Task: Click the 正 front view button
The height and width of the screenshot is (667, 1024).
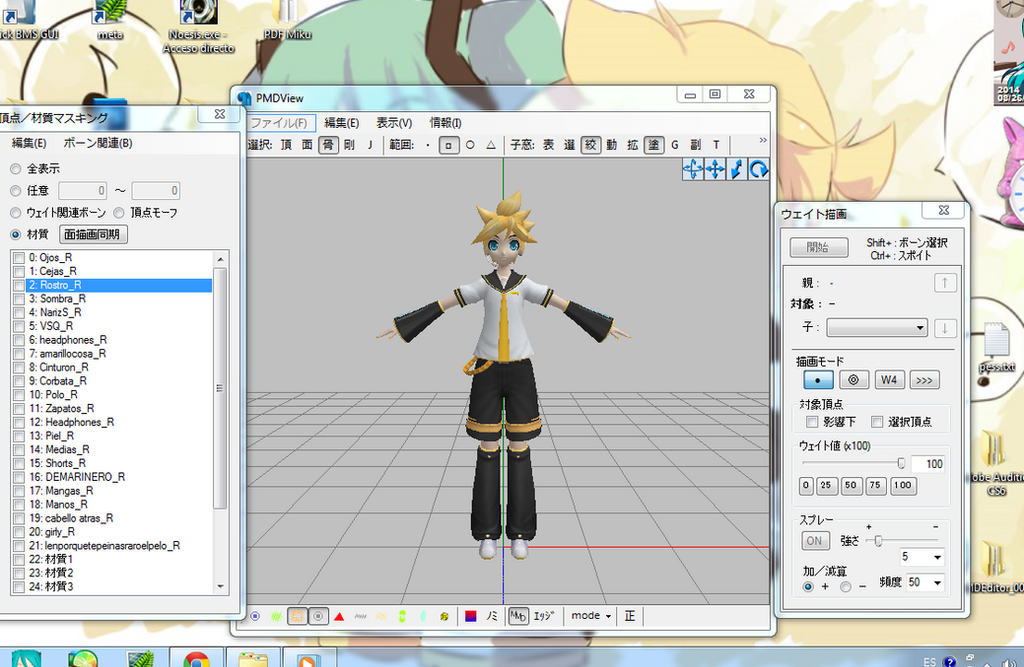Action: pyautogui.click(x=630, y=616)
